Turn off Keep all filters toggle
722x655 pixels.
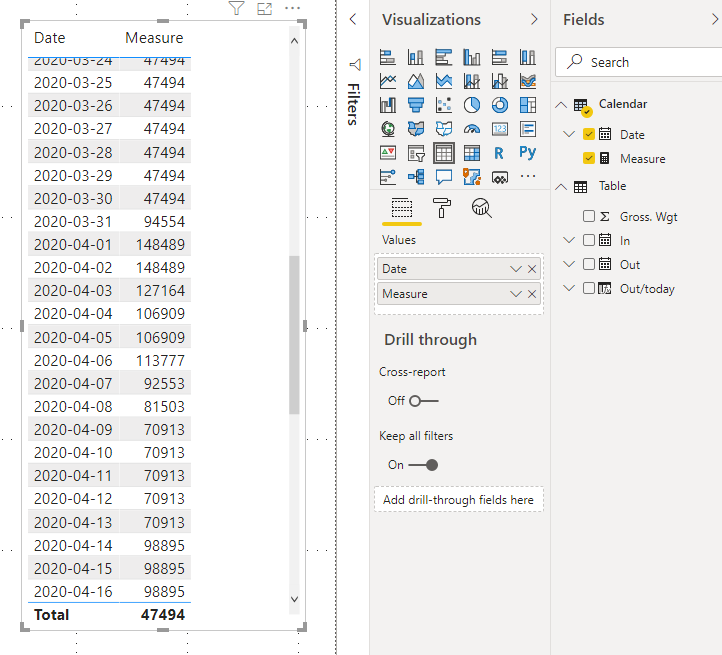click(x=423, y=465)
